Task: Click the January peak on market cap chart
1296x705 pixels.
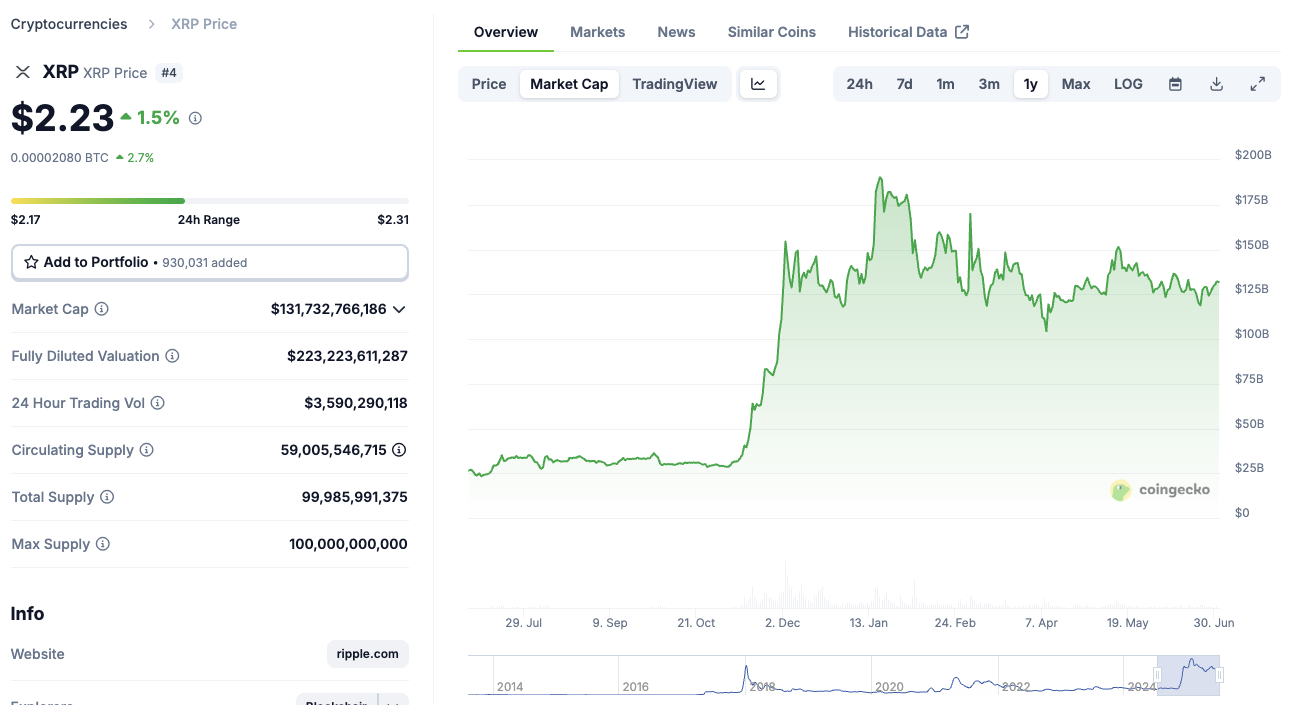Action: 880,179
